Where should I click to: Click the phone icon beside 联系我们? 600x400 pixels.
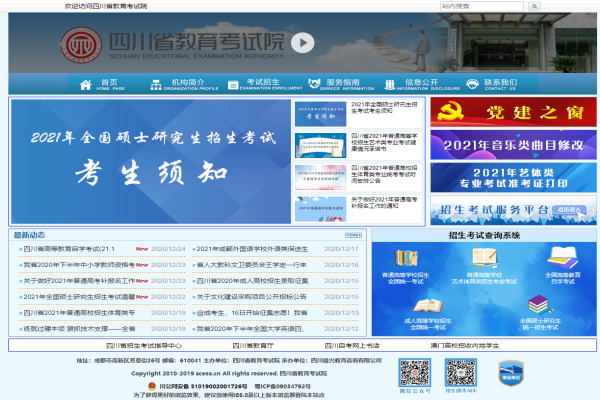473,84
